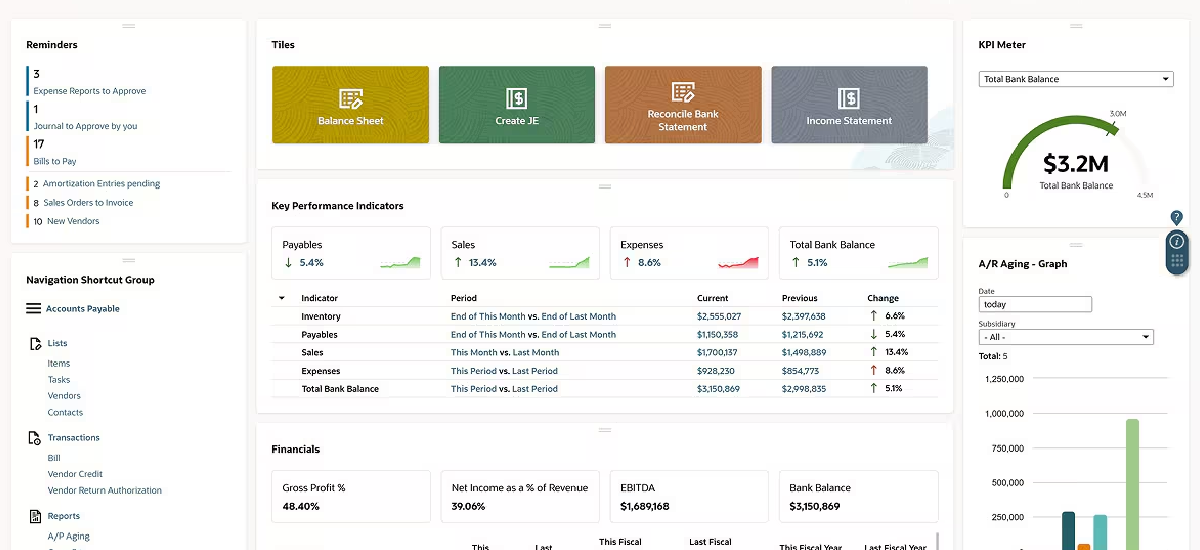Image resolution: width=1200 pixels, height=550 pixels.
Task: Click the KPI Meter panel drag handle
Action: pos(1076,25)
